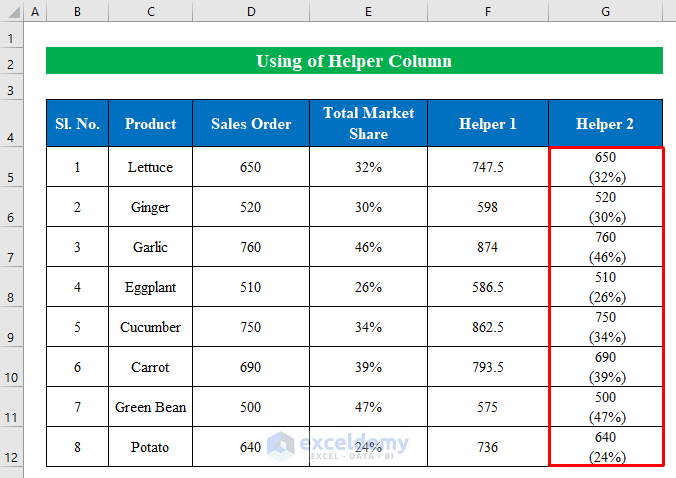Viewport: 676px width, 478px height.
Task: Select the "Lettuce" product cell
Action: (151, 167)
